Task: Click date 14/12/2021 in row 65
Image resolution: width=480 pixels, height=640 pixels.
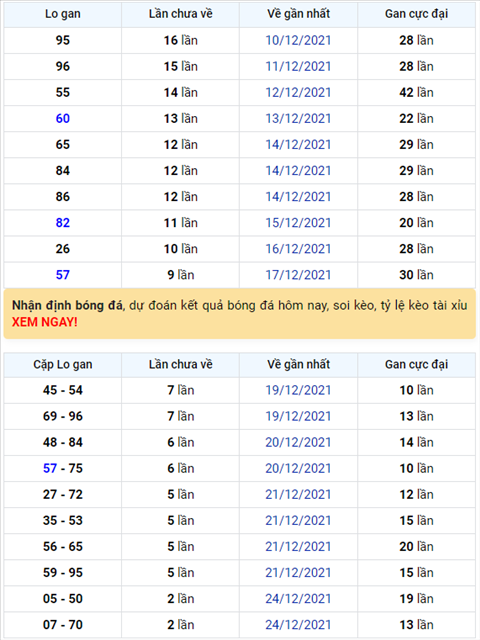Action: tap(298, 145)
